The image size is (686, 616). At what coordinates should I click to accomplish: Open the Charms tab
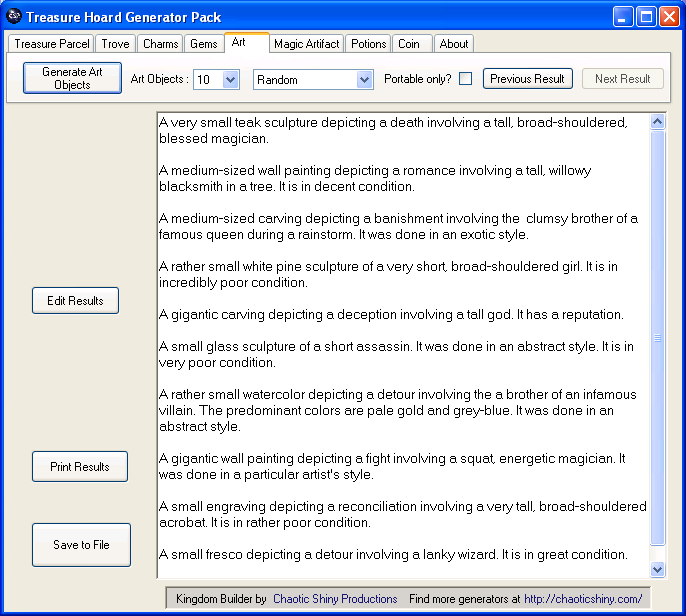(x=161, y=44)
